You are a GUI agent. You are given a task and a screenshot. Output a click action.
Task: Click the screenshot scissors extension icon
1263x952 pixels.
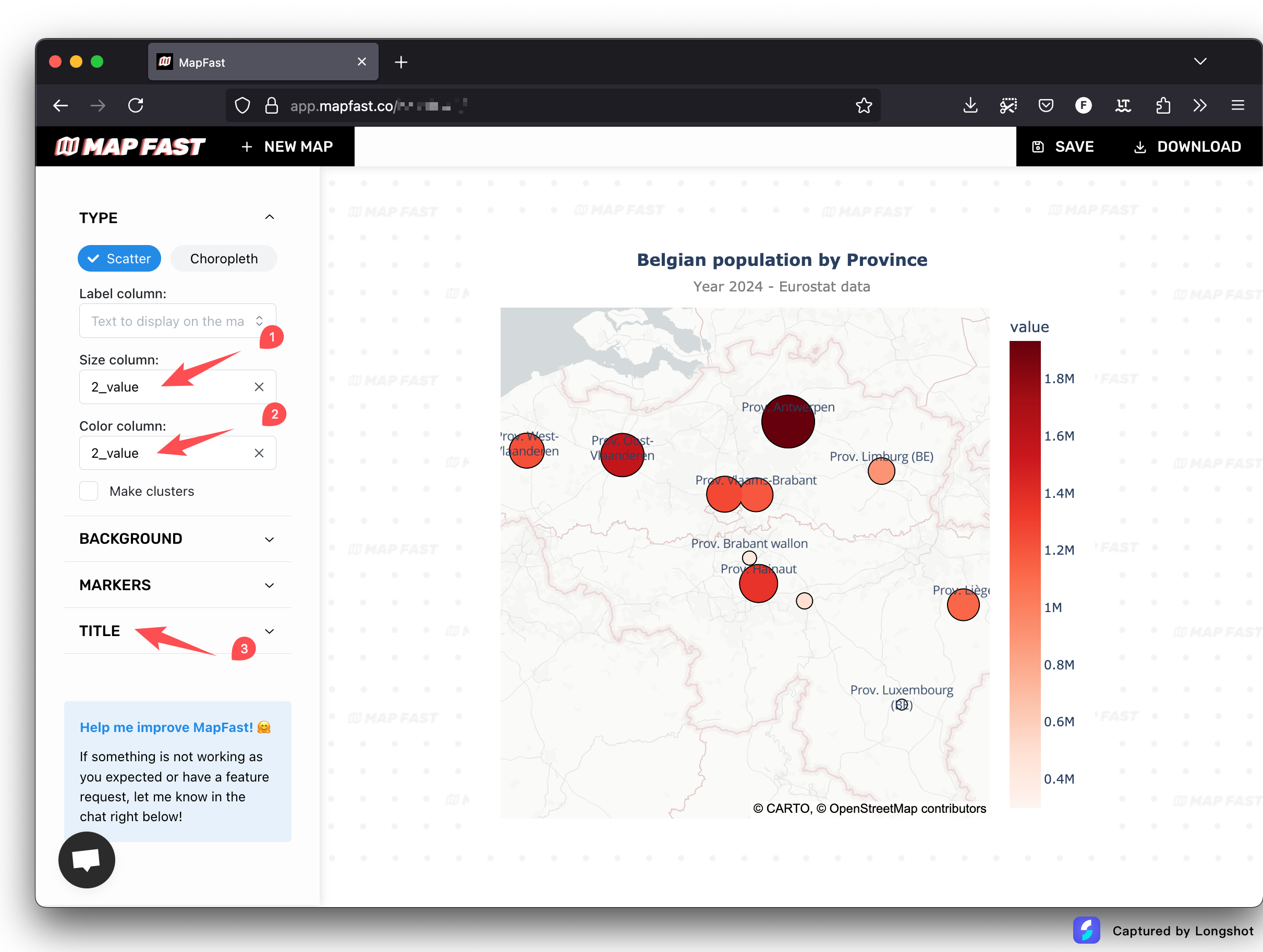(x=1009, y=106)
